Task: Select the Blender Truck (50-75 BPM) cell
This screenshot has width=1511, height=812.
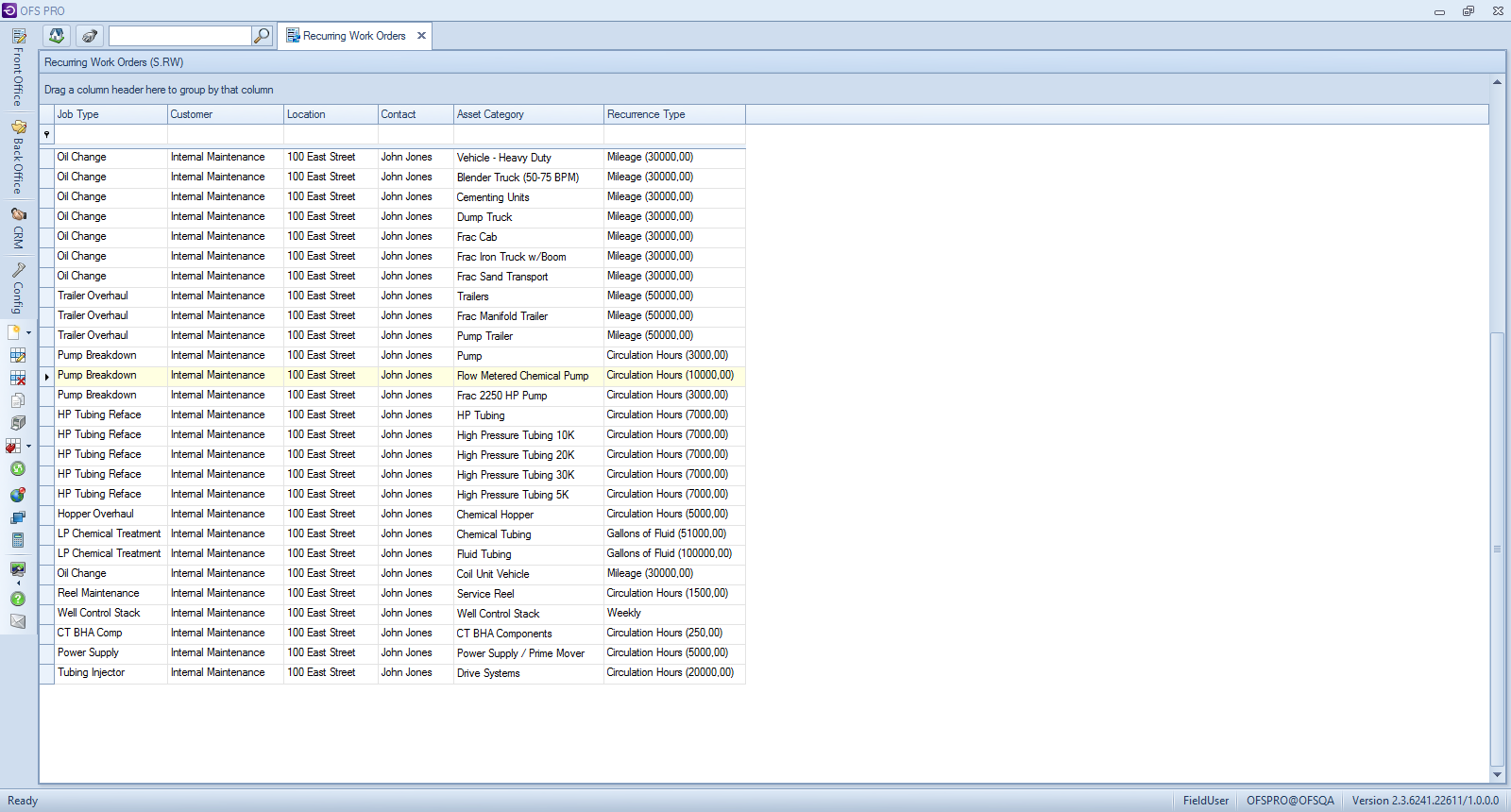Action: (529, 178)
